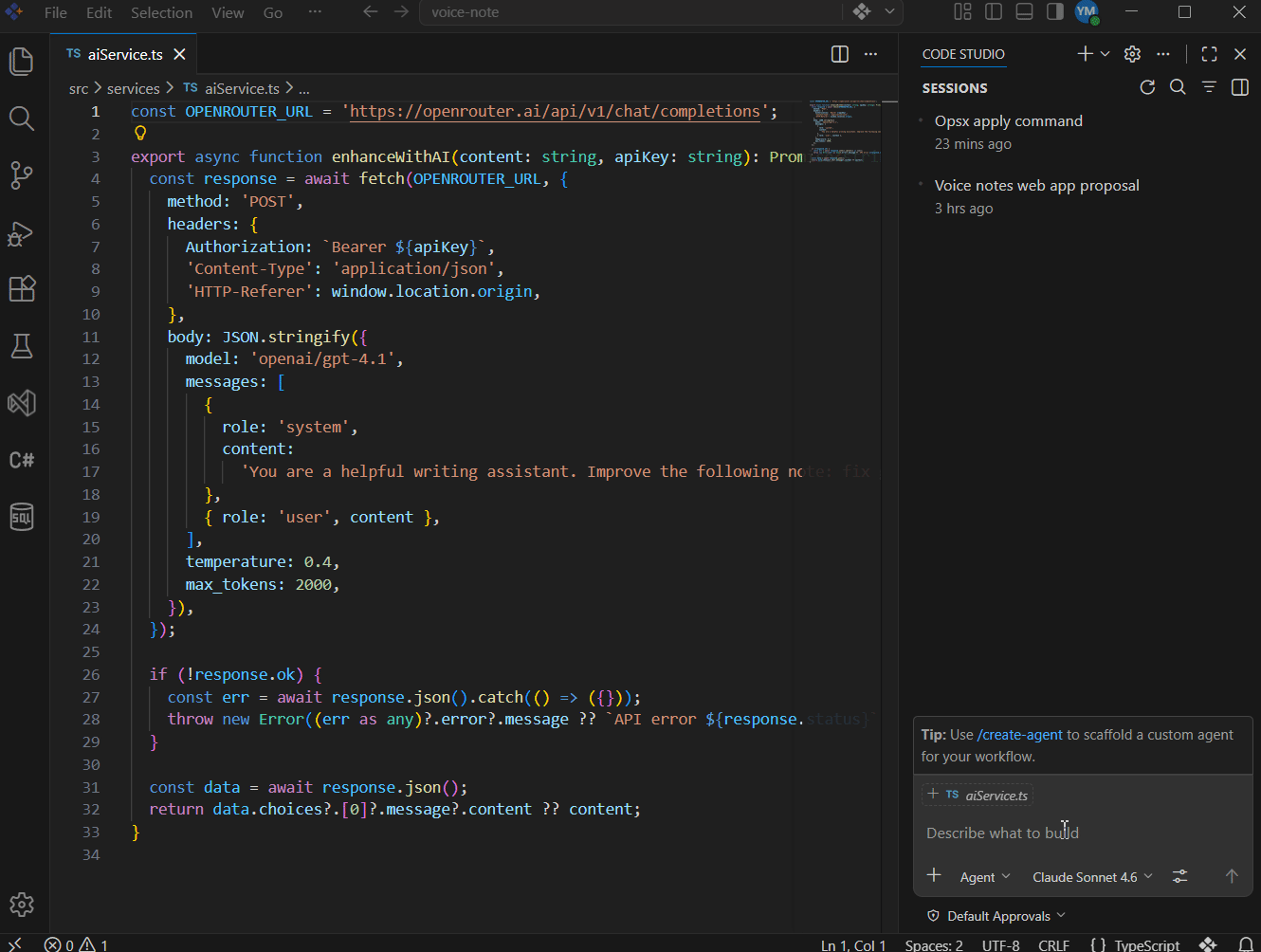Open the Explorer view in activity bar

coord(21,62)
